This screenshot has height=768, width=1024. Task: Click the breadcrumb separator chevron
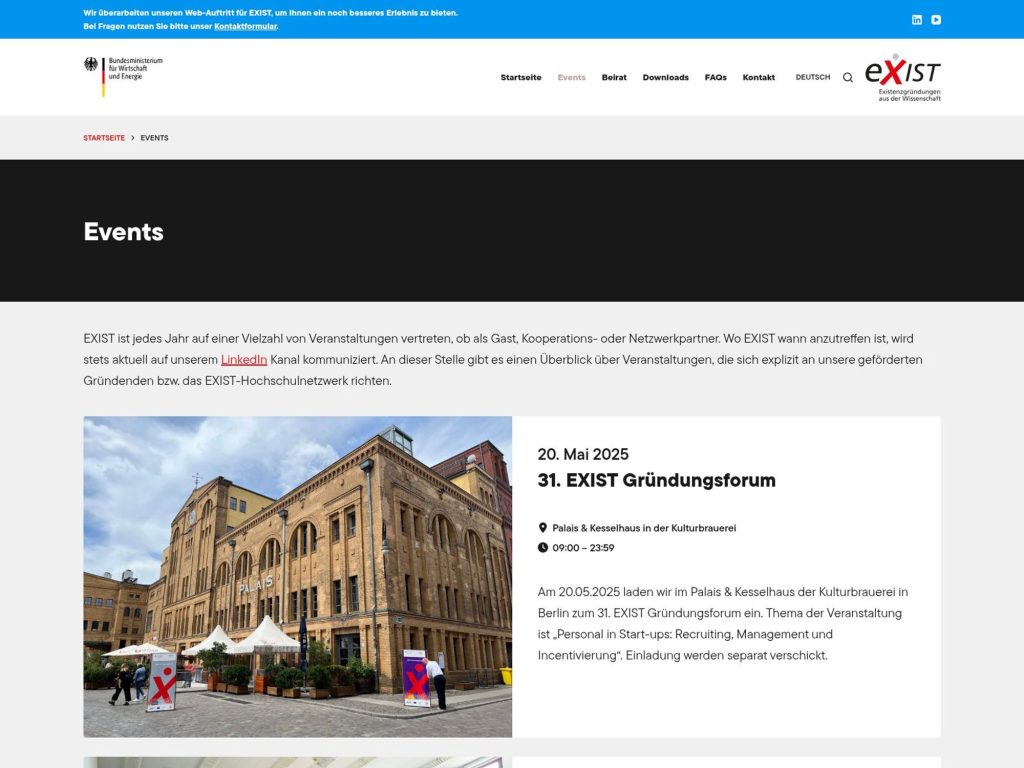[x=132, y=137]
